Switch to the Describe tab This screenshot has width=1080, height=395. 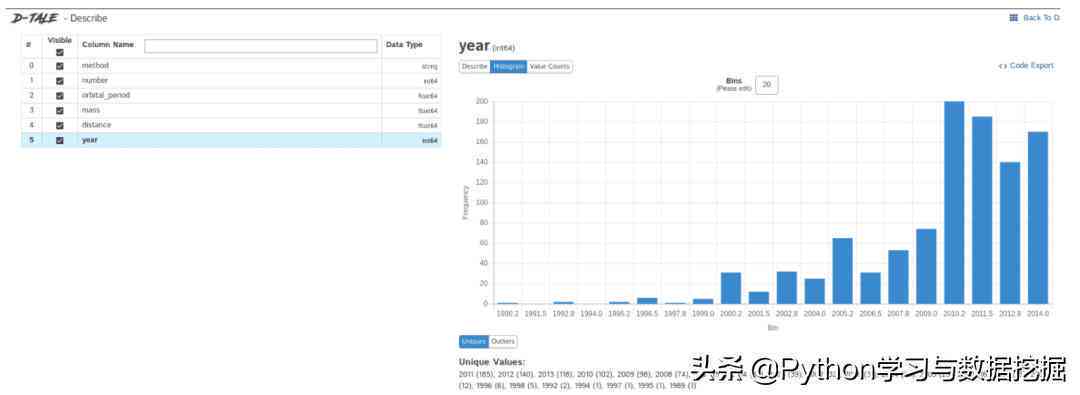[475, 67]
